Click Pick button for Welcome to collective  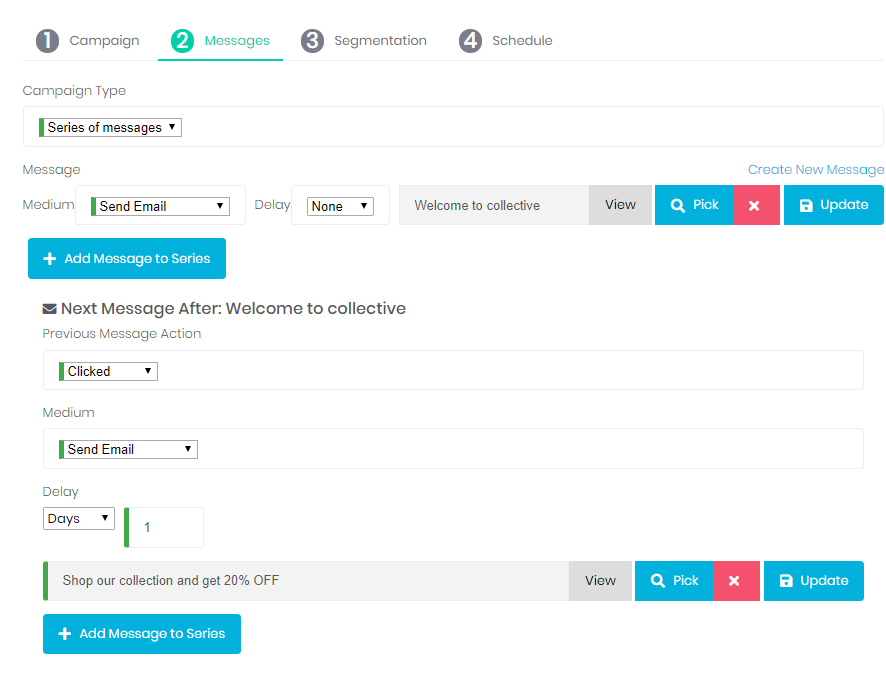click(x=694, y=205)
